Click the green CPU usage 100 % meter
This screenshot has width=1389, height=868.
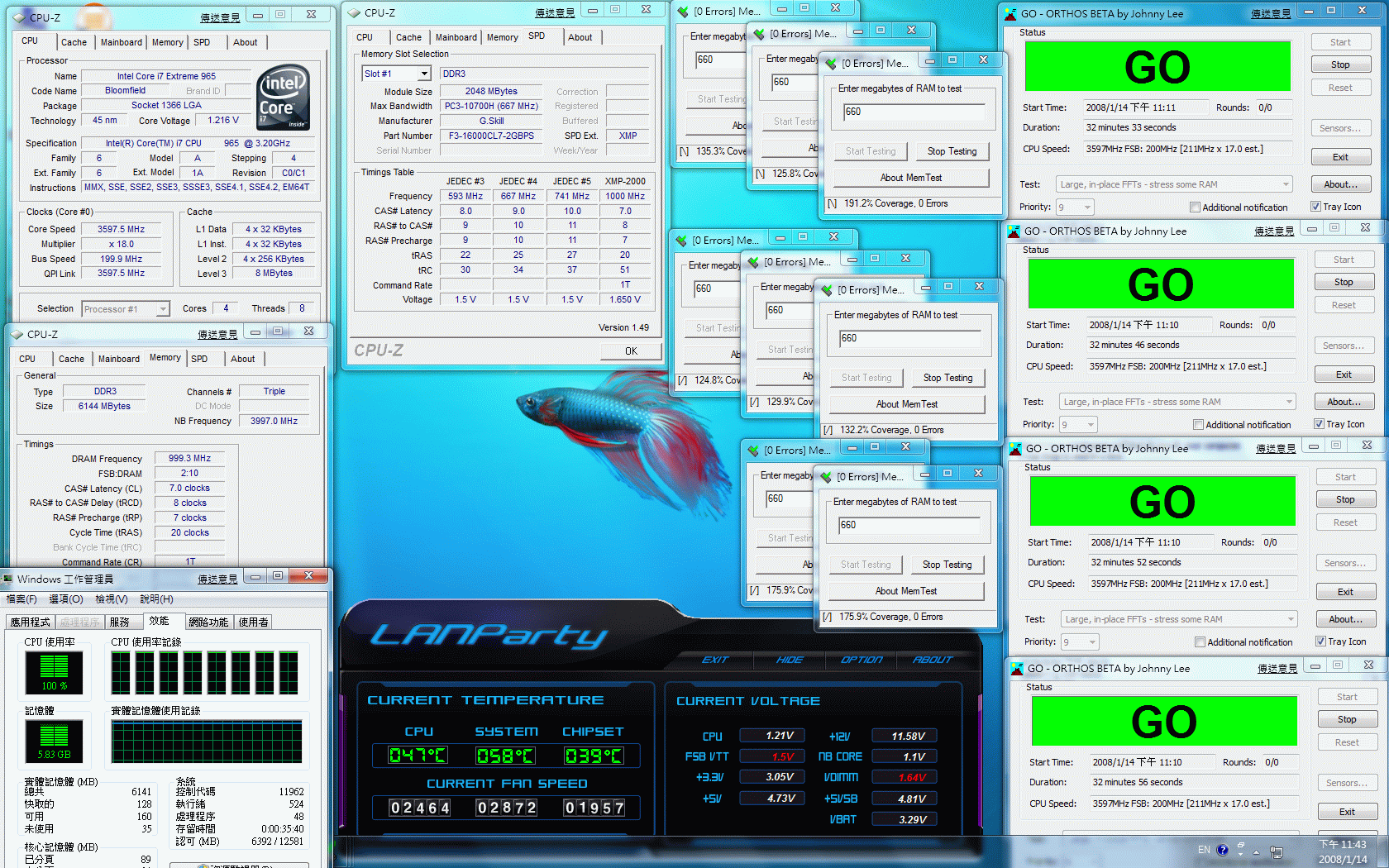click(x=55, y=672)
